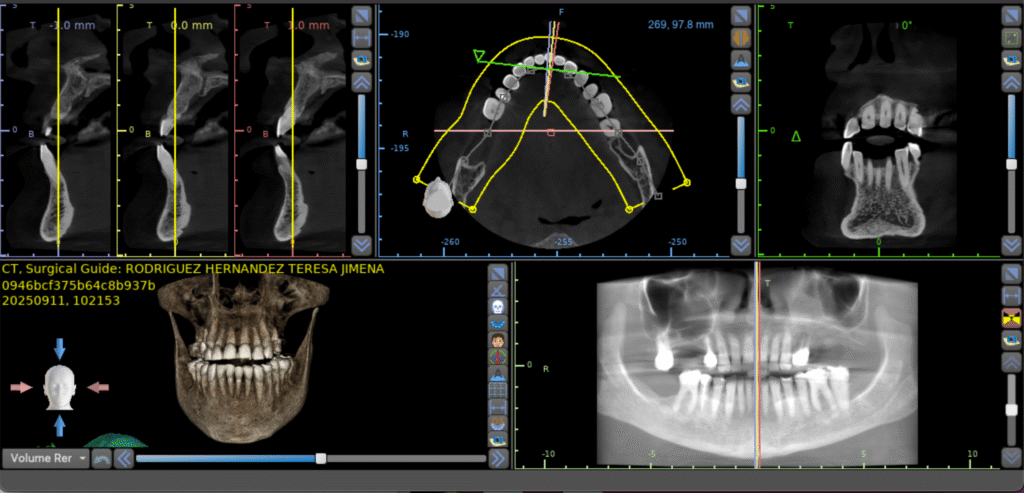Click the right double-arrow in 3D view
The image size is (1024, 493).
(x=497, y=459)
